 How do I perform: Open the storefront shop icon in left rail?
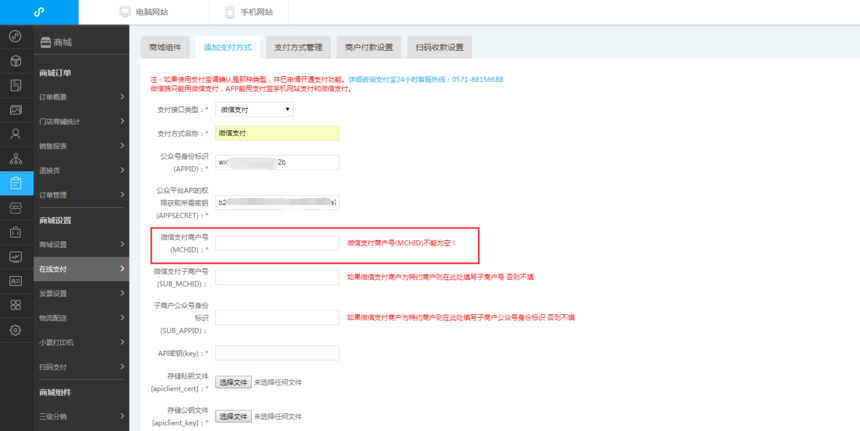[15, 208]
